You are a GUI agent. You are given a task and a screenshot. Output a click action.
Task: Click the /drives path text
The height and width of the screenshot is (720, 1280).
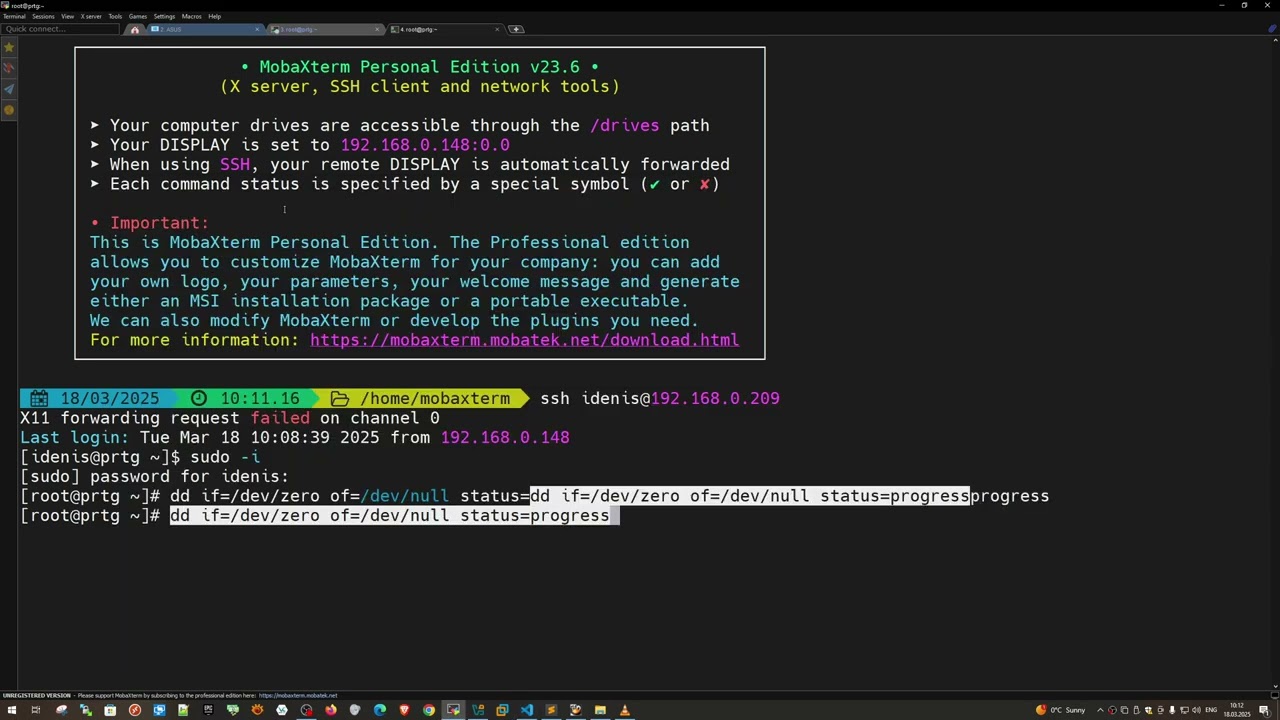tap(624, 126)
